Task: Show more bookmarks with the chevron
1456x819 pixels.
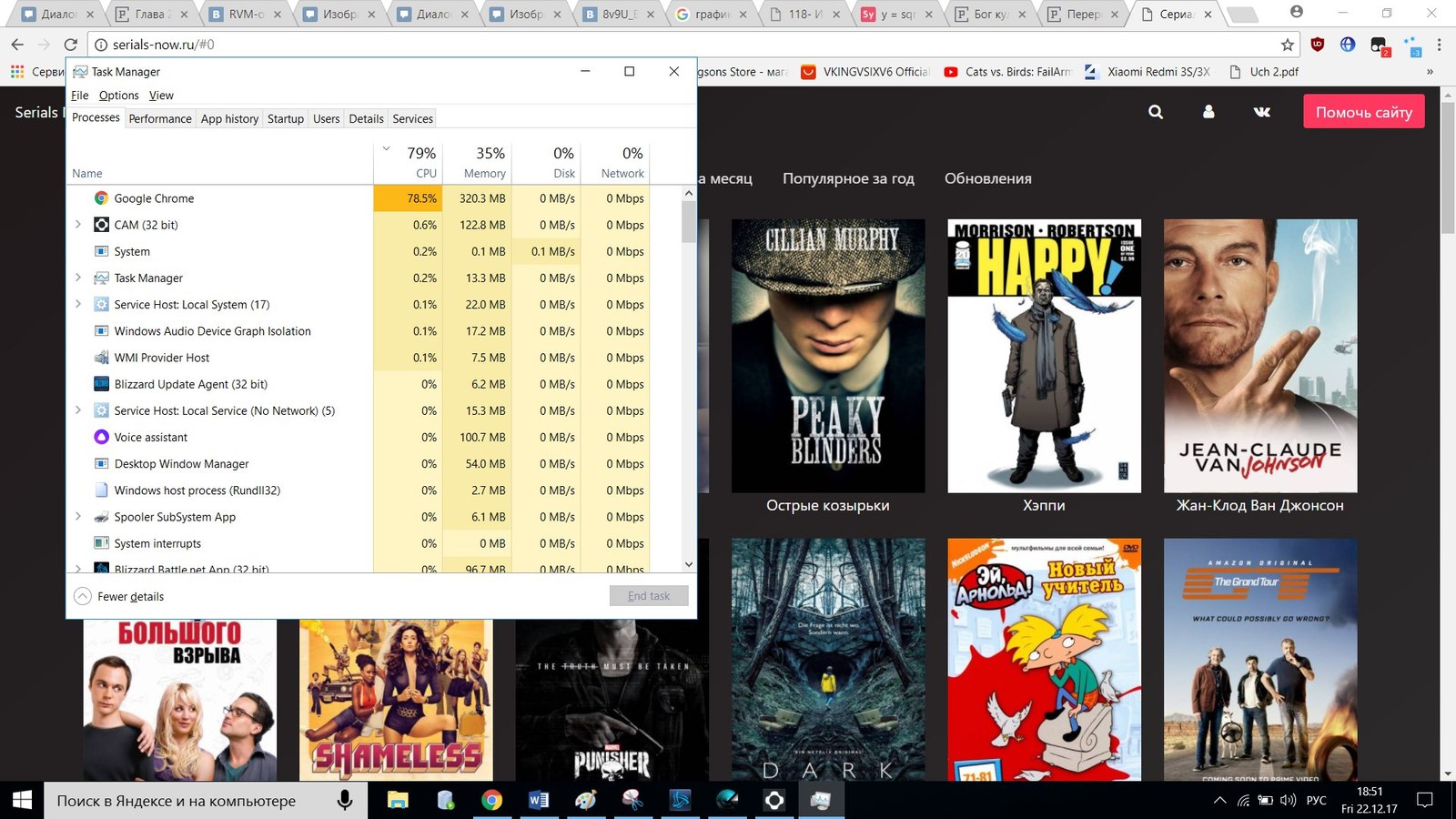Action: 1430,72
